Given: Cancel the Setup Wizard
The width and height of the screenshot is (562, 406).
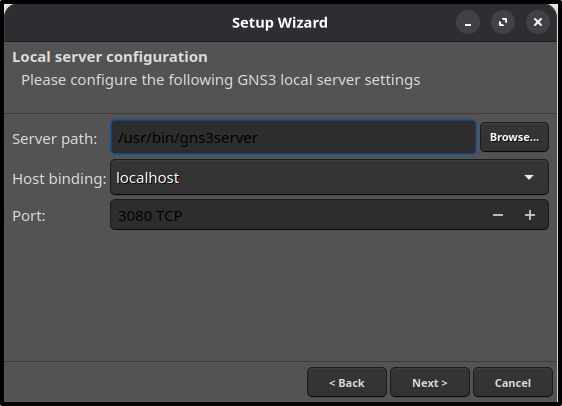Looking at the screenshot, I should pyautogui.click(x=513, y=382).
